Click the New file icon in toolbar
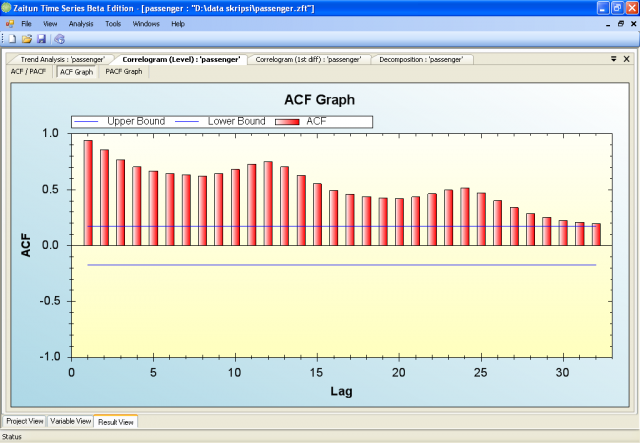Image resolution: width=640 pixels, height=443 pixels. click(12, 38)
